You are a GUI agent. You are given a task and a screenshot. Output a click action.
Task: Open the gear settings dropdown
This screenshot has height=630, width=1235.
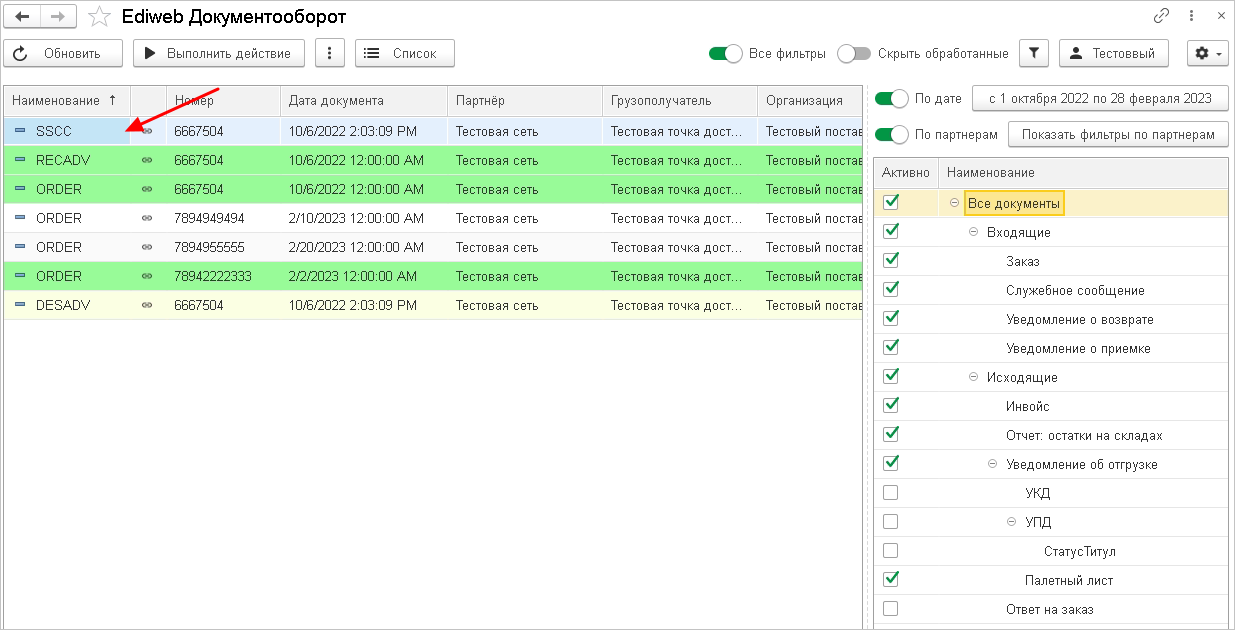tap(1207, 53)
